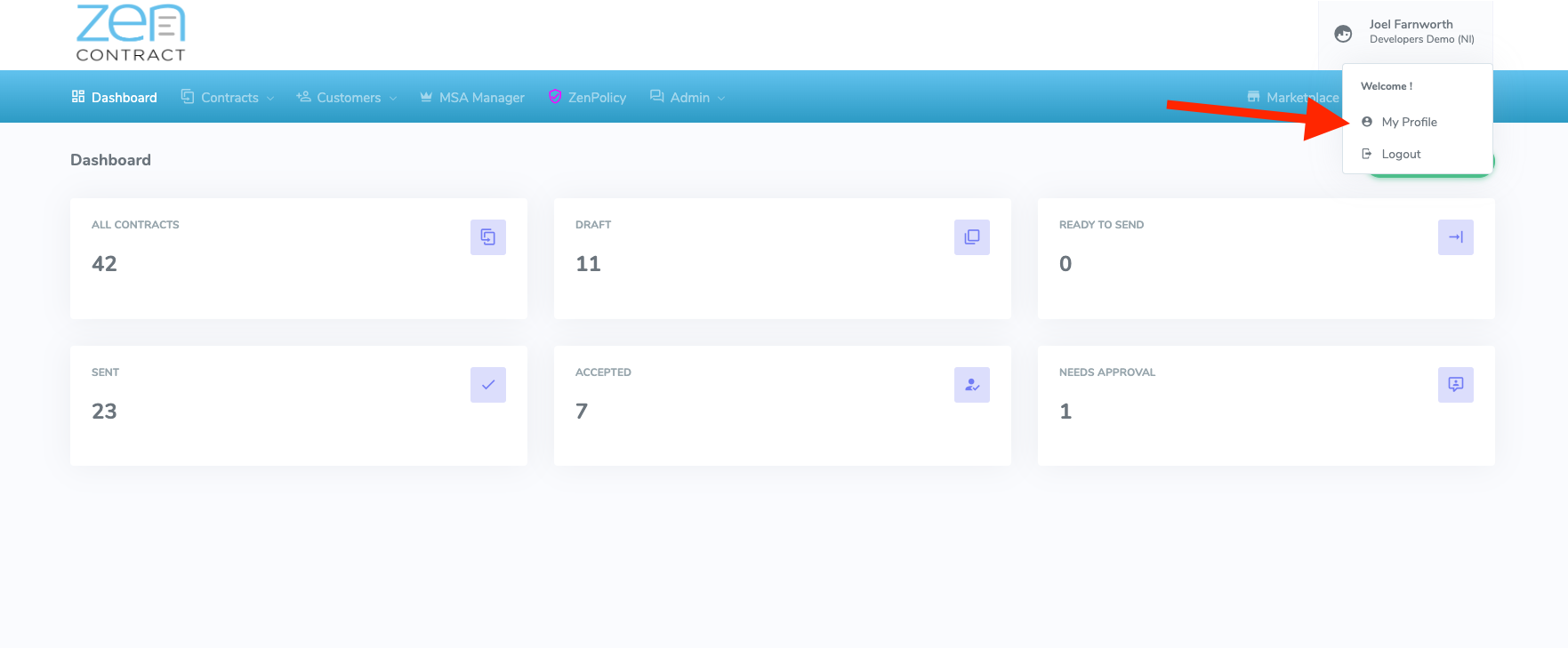Expand the Contracts dropdown menu
This screenshot has height=648, width=1568.
point(229,98)
